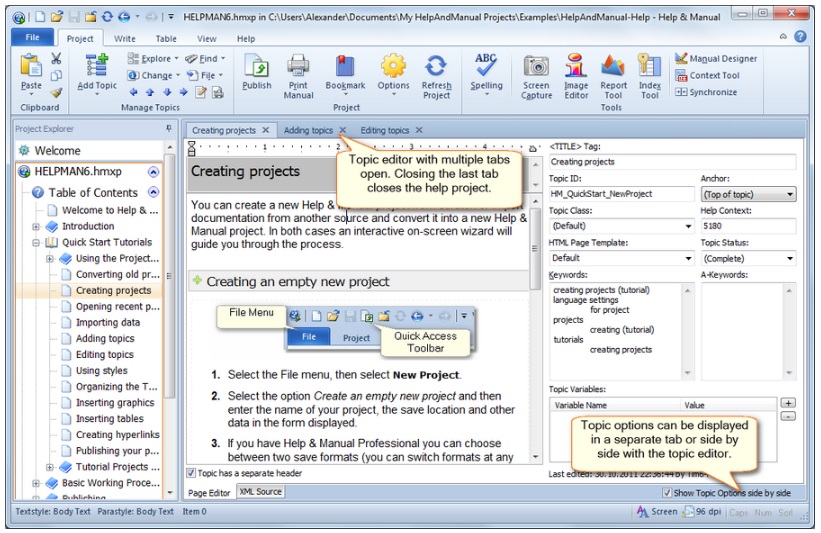821x533 pixels.
Task: Move topic right with blue arrow
Action: click(183, 93)
